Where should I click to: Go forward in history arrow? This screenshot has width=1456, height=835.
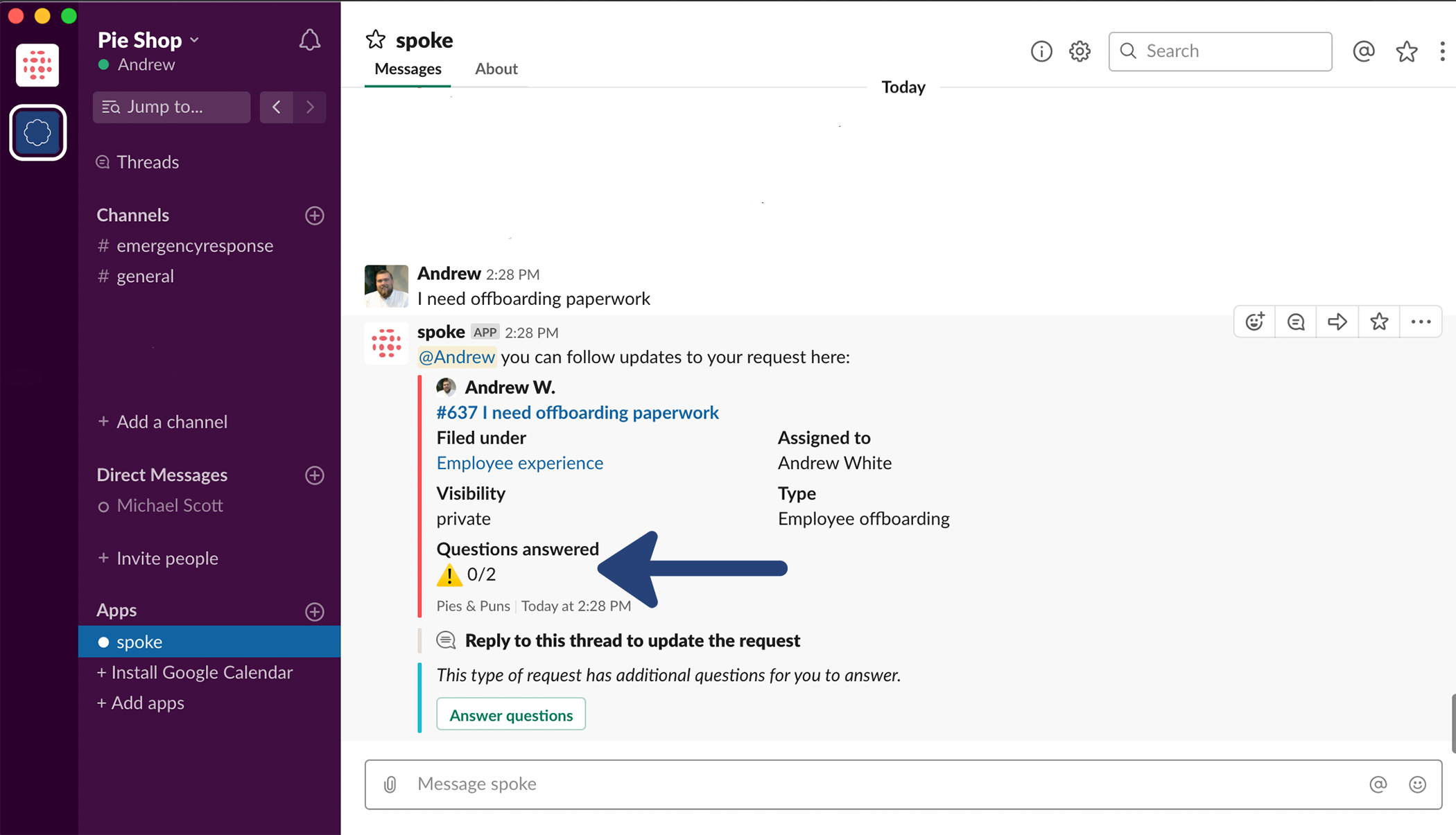coord(310,107)
